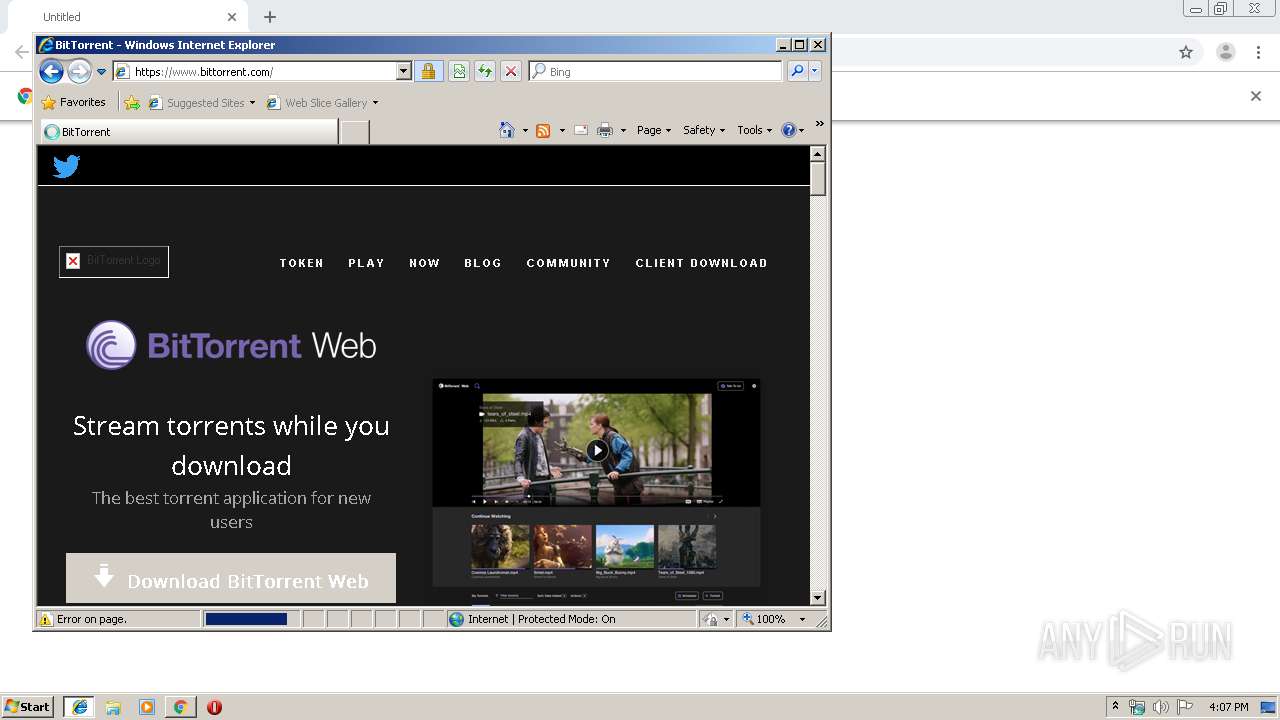Open CLIENT DOWNLOAD in site navigation
The image size is (1280, 720).
coord(701,263)
